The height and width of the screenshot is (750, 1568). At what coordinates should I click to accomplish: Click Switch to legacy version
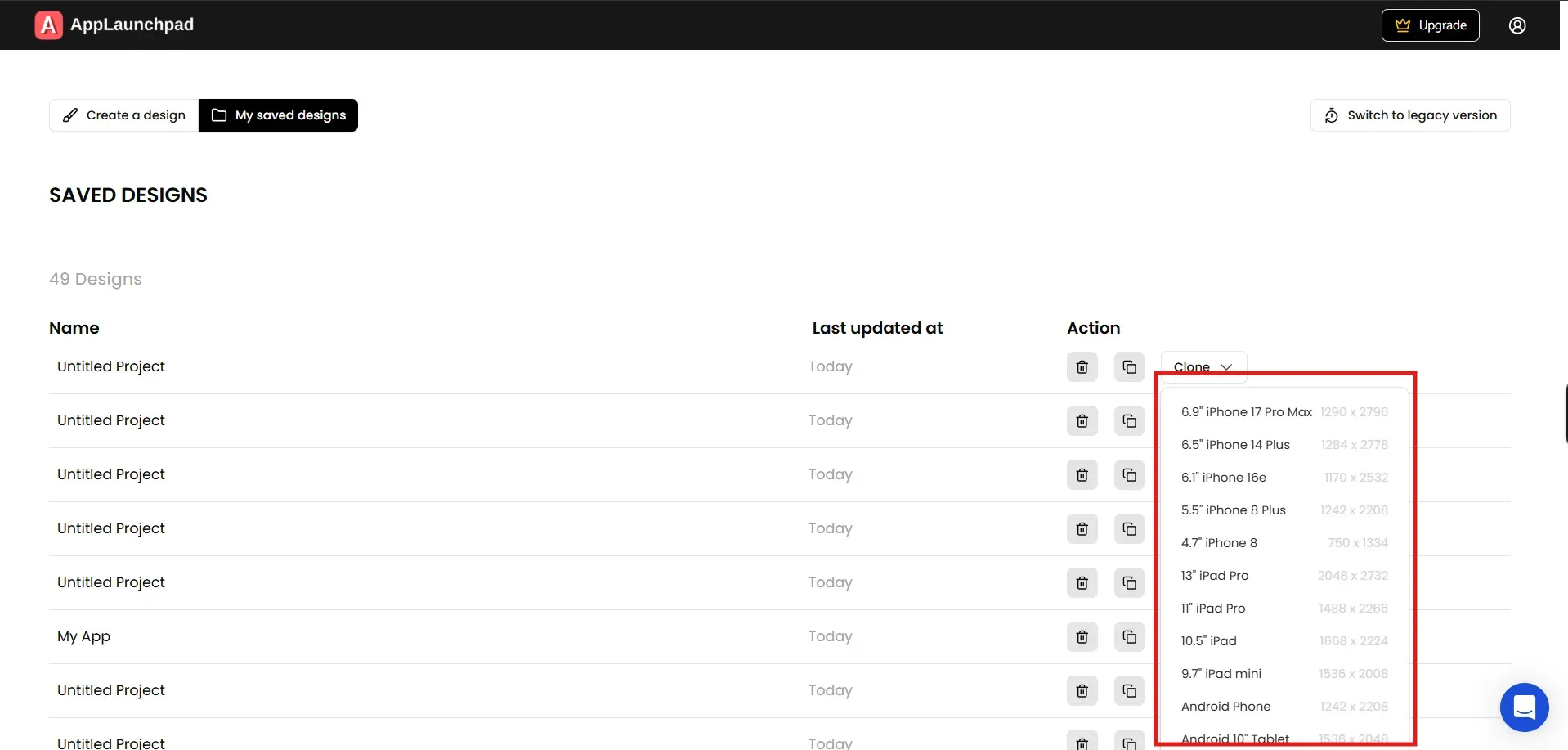1409,115
